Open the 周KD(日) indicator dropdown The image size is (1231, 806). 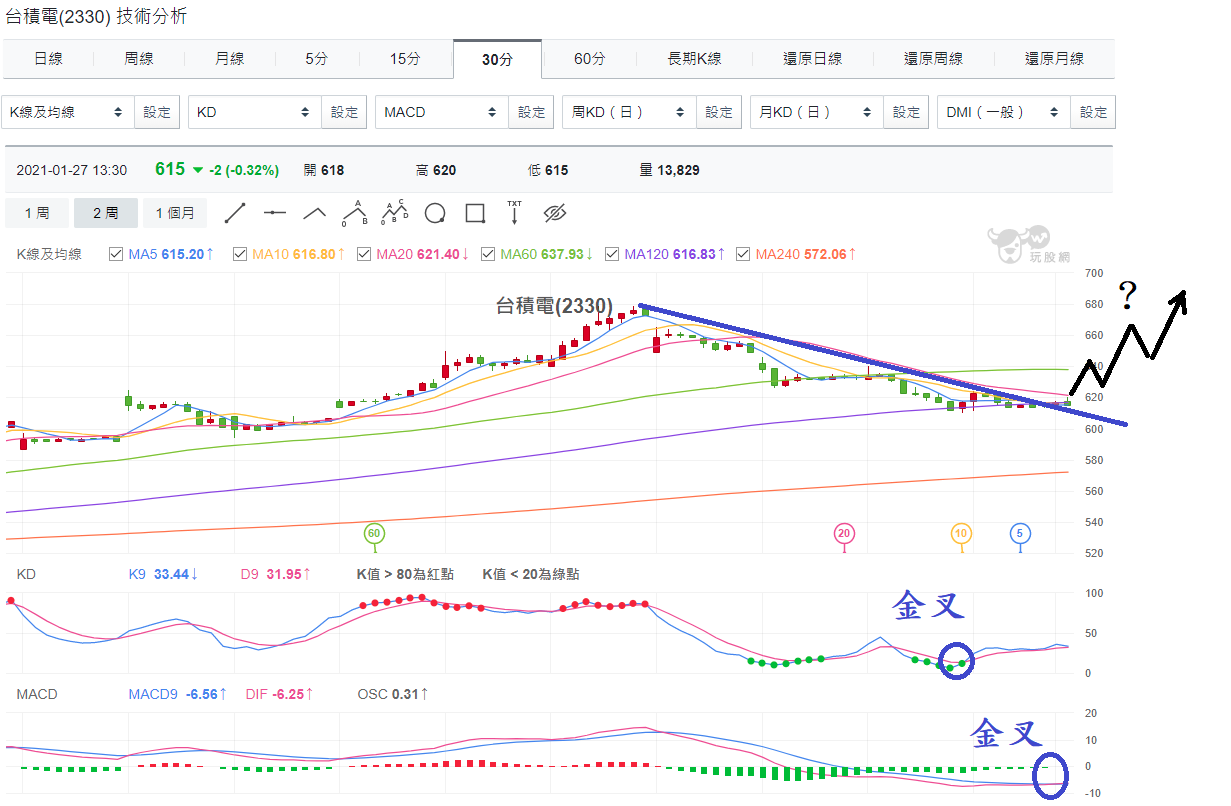(629, 112)
